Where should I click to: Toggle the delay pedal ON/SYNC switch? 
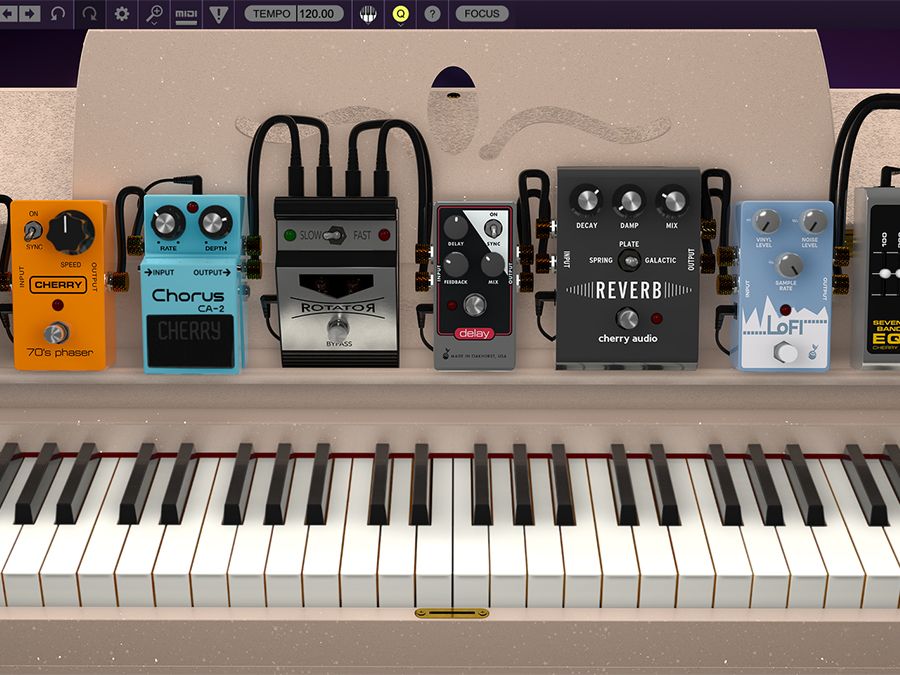click(x=492, y=228)
